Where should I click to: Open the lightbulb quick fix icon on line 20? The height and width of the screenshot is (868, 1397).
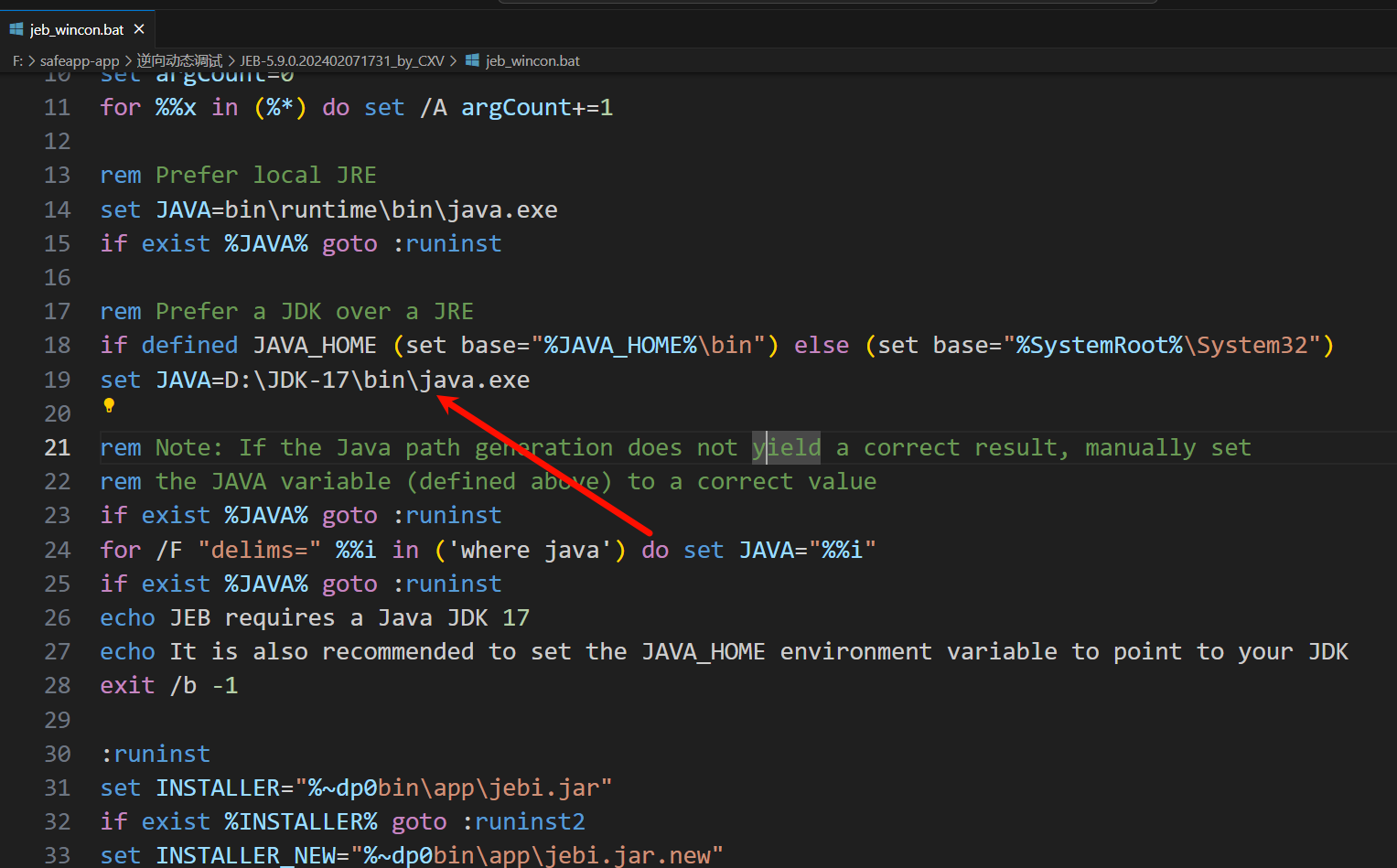pos(108,405)
